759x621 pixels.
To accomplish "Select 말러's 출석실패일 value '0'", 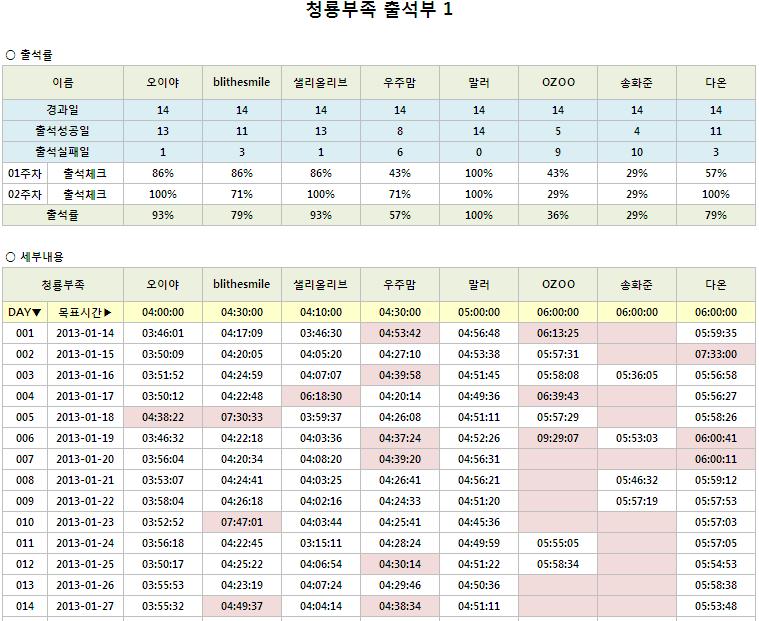I will point(479,152).
